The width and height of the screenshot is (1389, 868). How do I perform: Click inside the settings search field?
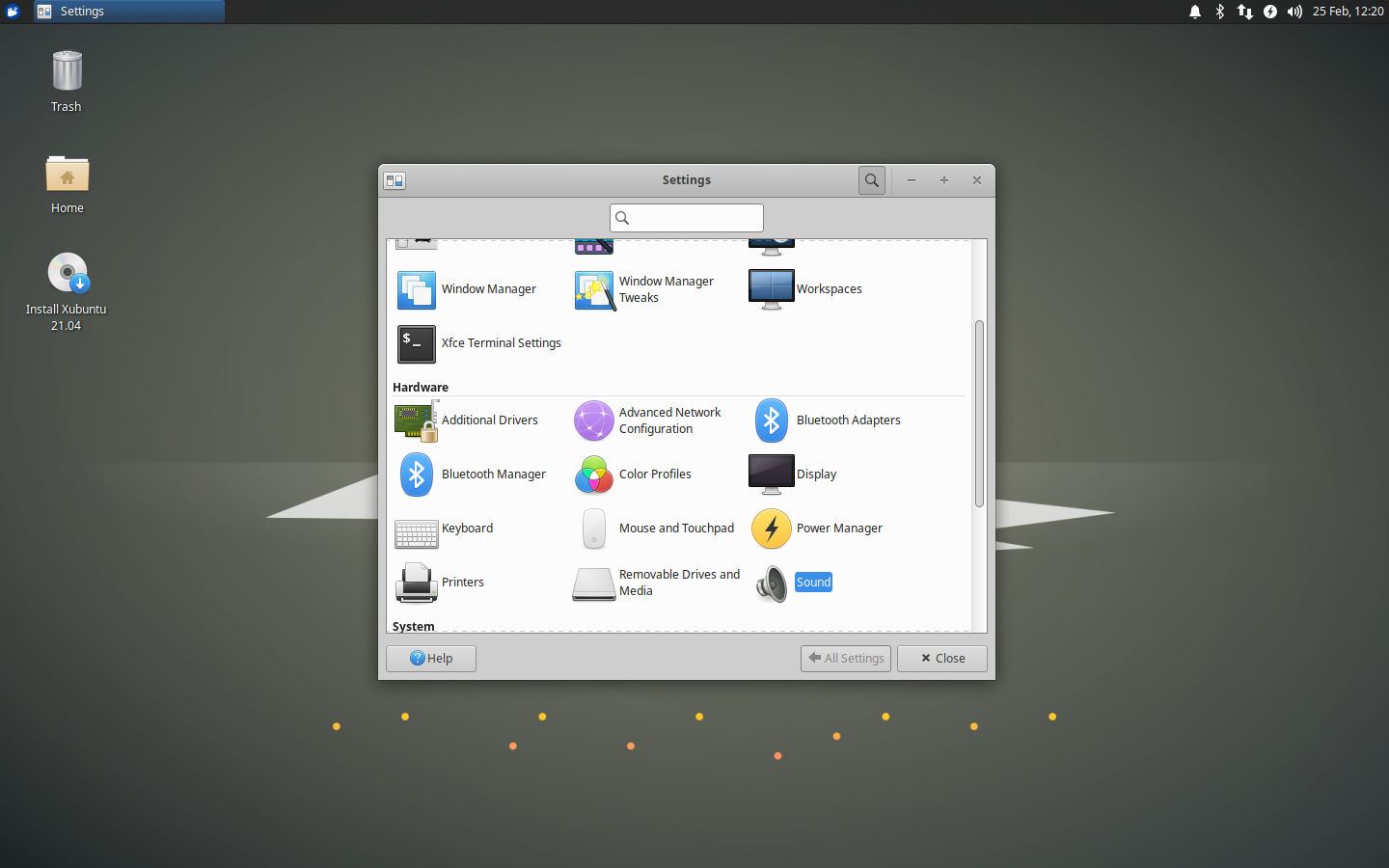[x=686, y=218]
